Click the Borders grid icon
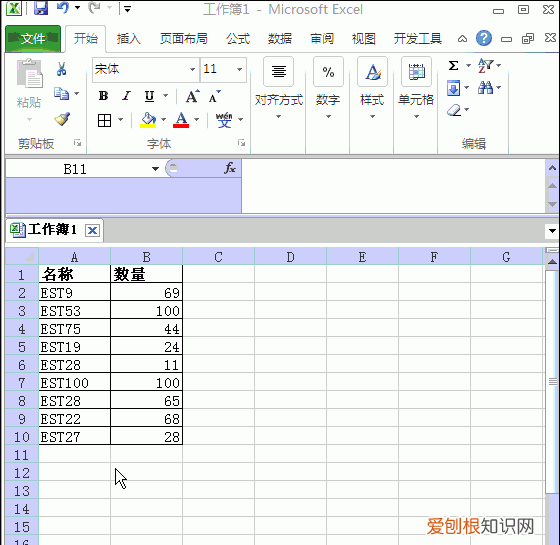The image size is (560, 545). 104,120
